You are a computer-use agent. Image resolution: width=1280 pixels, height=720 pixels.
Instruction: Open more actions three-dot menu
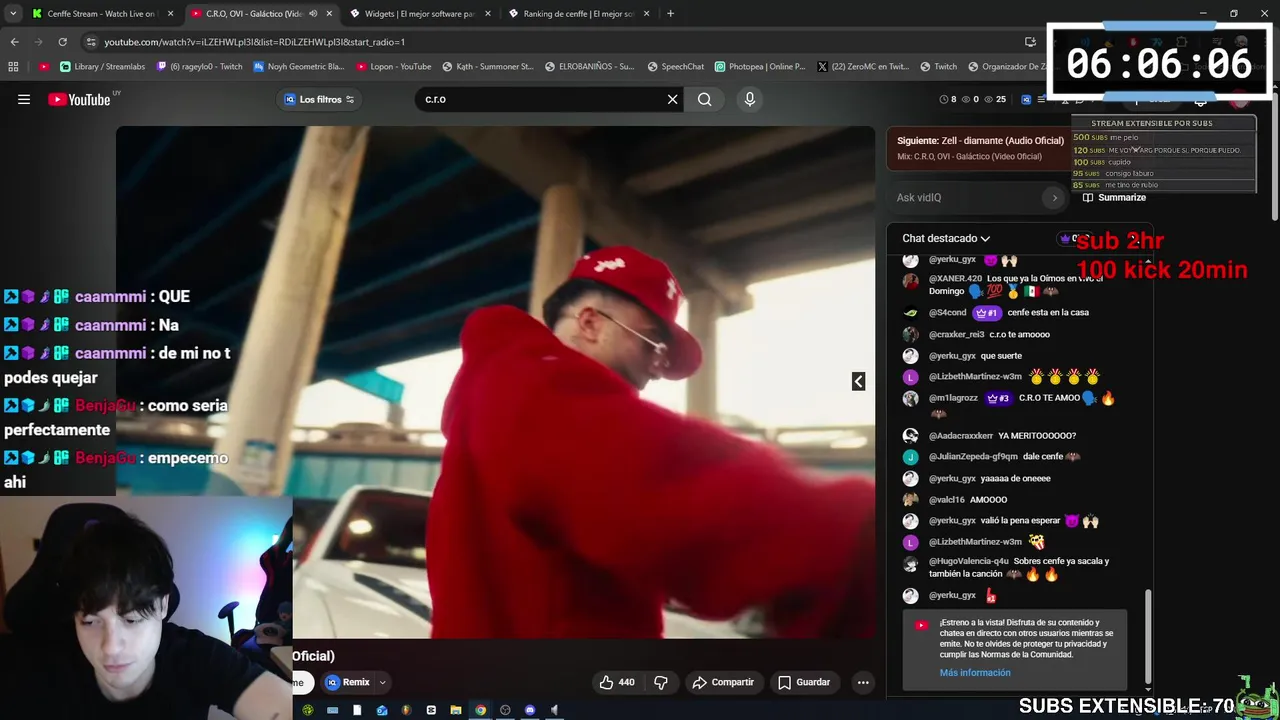tap(863, 682)
